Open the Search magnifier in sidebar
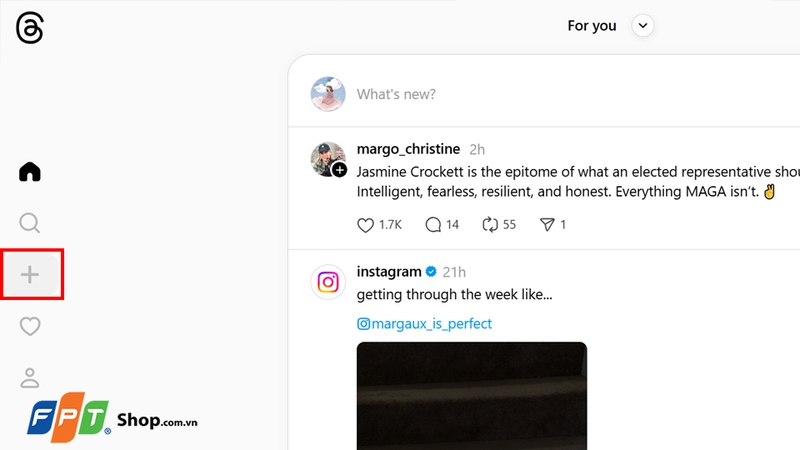Image resolution: width=800 pixels, height=450 pixels. pos(30,223)
